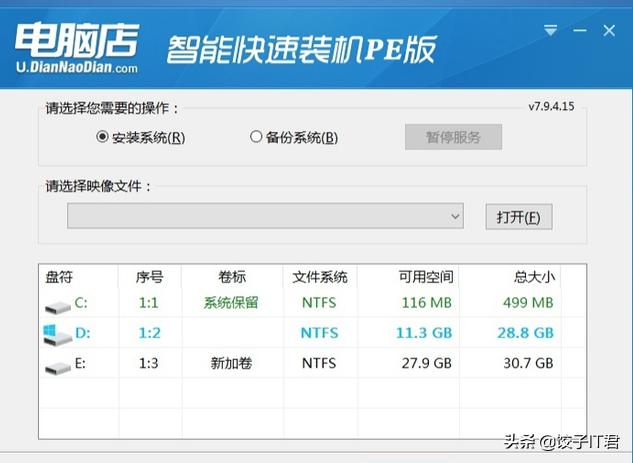Click NTFS in the D: row
Viewport: 633px width, 463px height.
[319, 333]
